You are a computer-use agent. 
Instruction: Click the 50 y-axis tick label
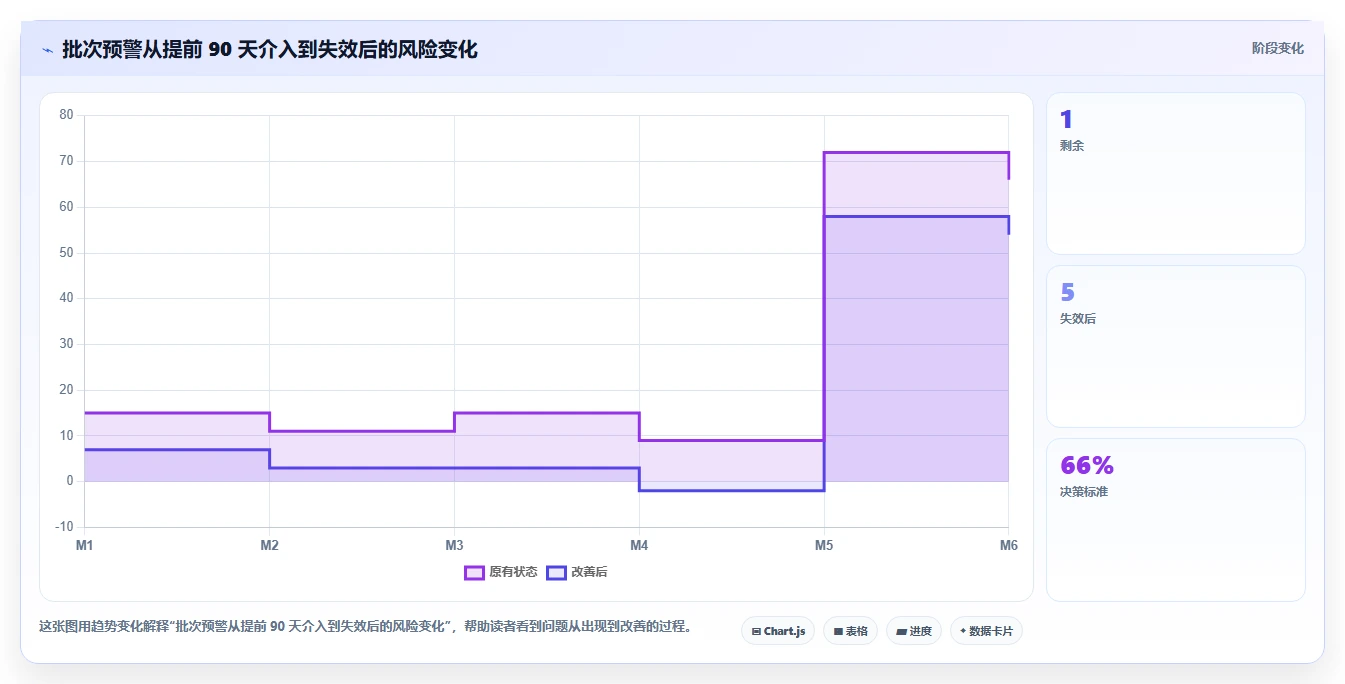point(67,253)
